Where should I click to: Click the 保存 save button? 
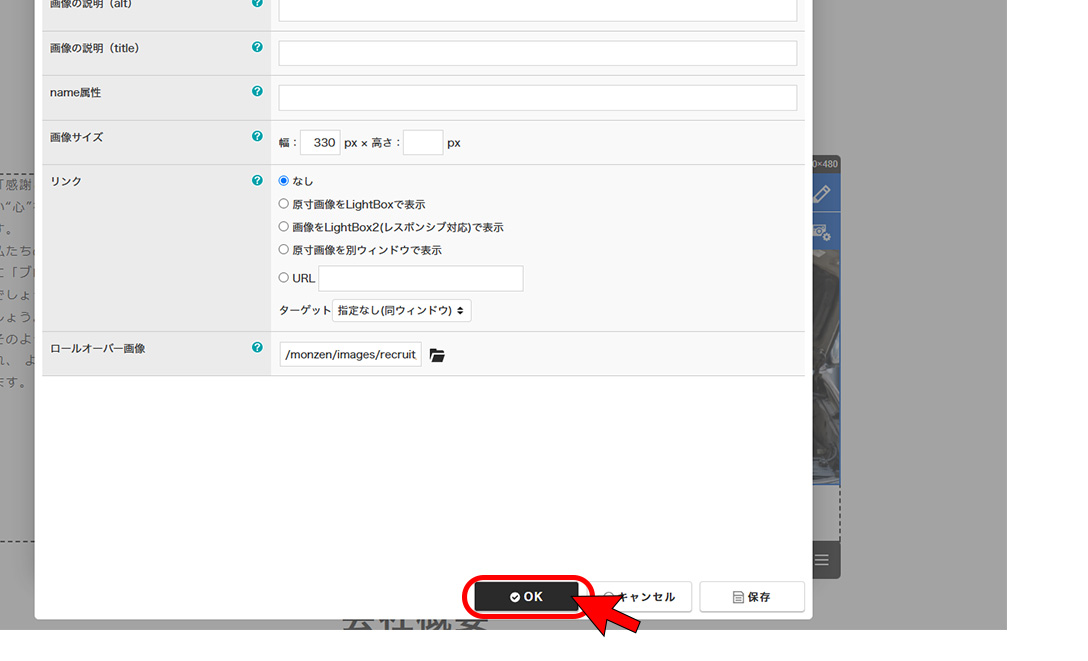click(x=752, y=597)
